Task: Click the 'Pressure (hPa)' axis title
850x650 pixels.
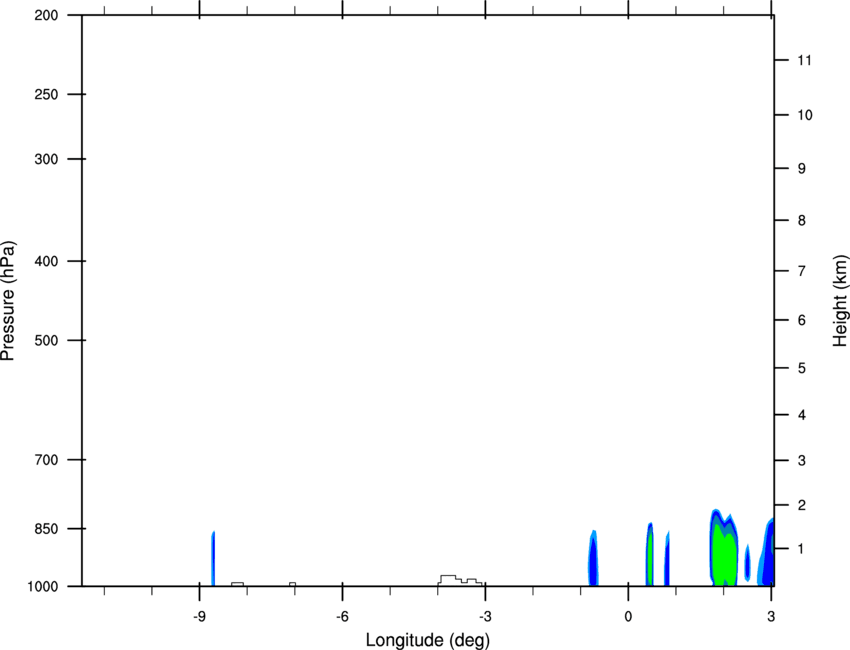Action: pyautogui.click(x=8, y=301)
